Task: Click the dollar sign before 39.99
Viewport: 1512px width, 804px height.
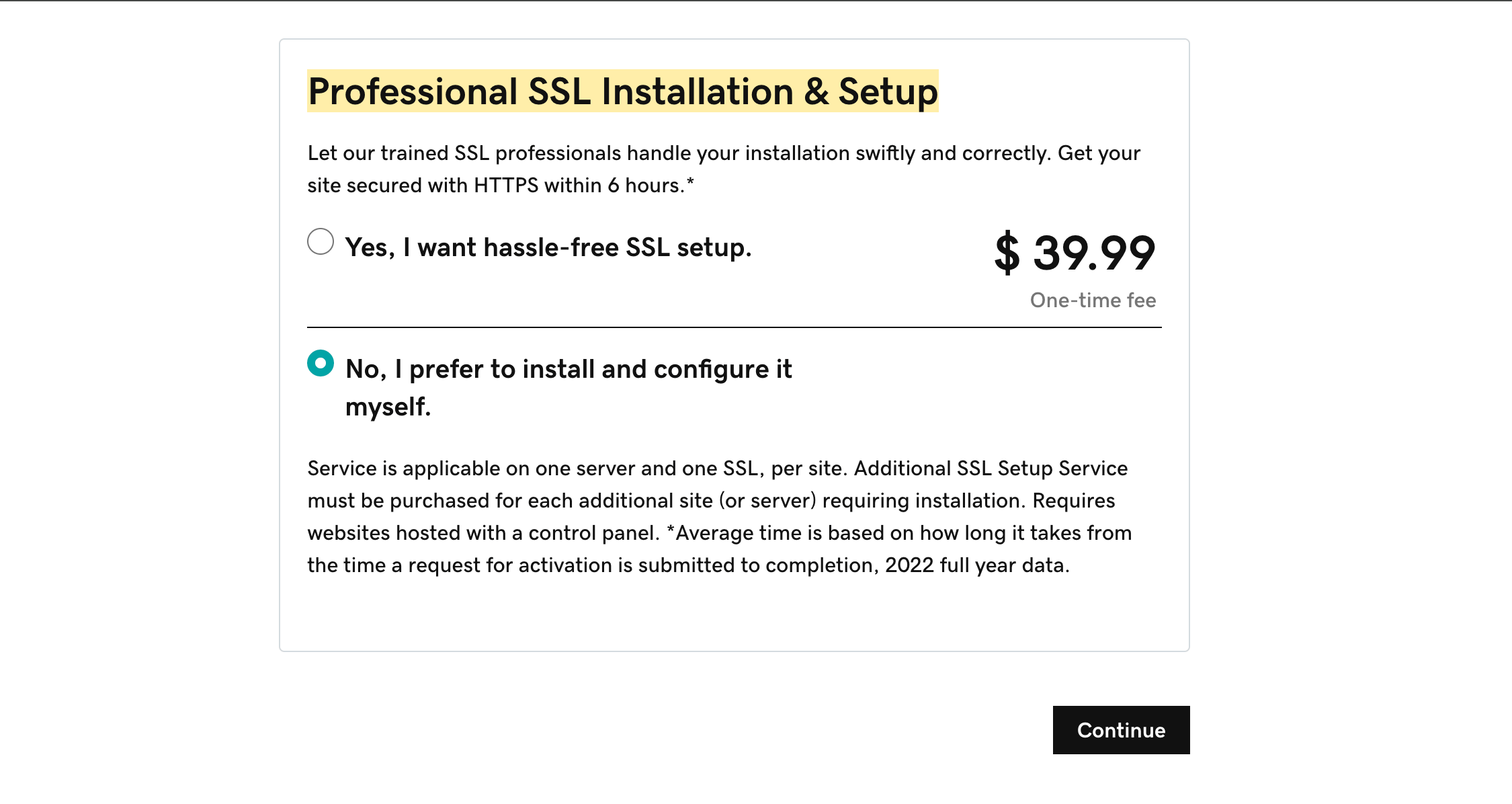Action: [1007, 253]
